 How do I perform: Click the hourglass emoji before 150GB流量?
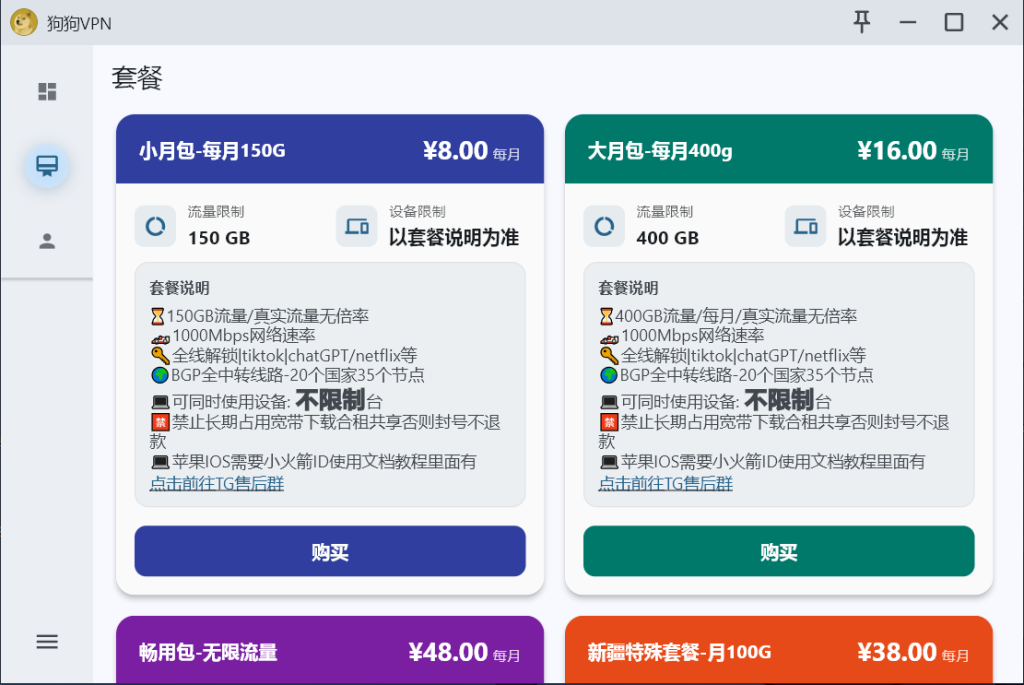[157, 317]
